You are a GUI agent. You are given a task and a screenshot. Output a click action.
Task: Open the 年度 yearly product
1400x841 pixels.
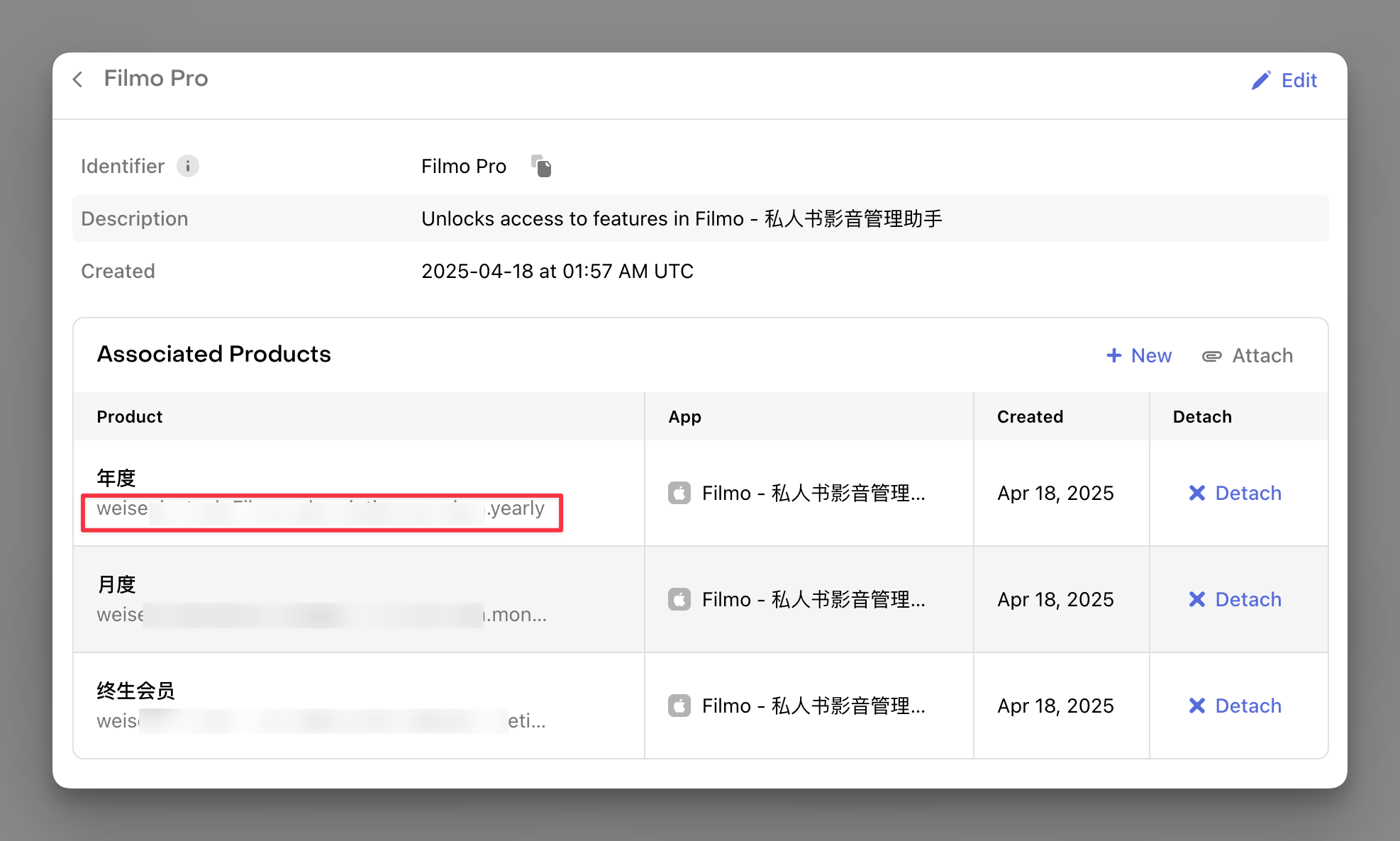116,478
